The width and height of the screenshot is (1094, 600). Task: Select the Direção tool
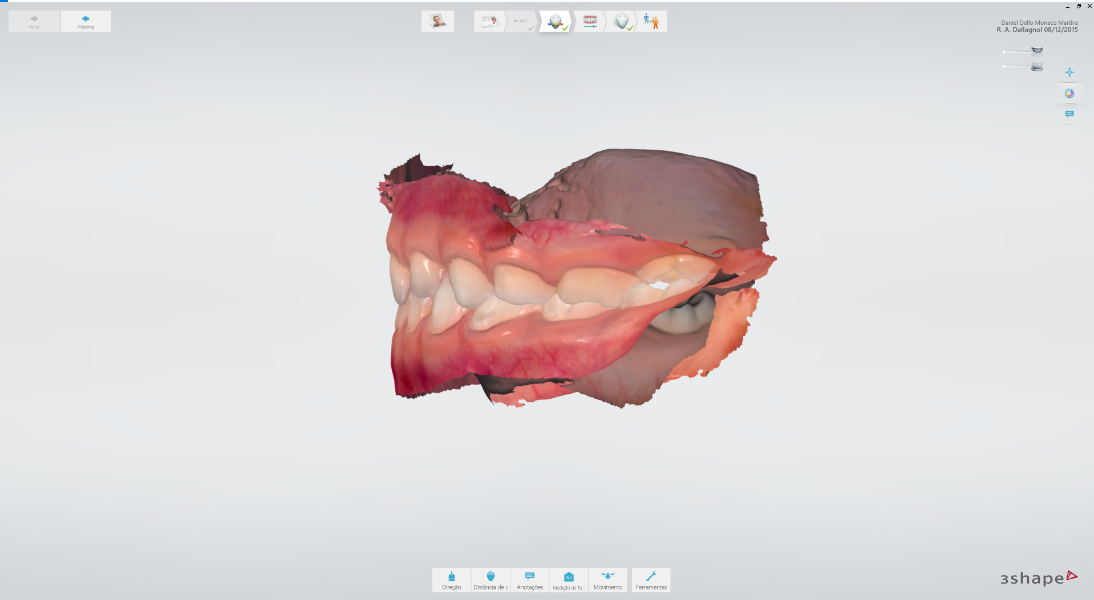coord(451,580)
